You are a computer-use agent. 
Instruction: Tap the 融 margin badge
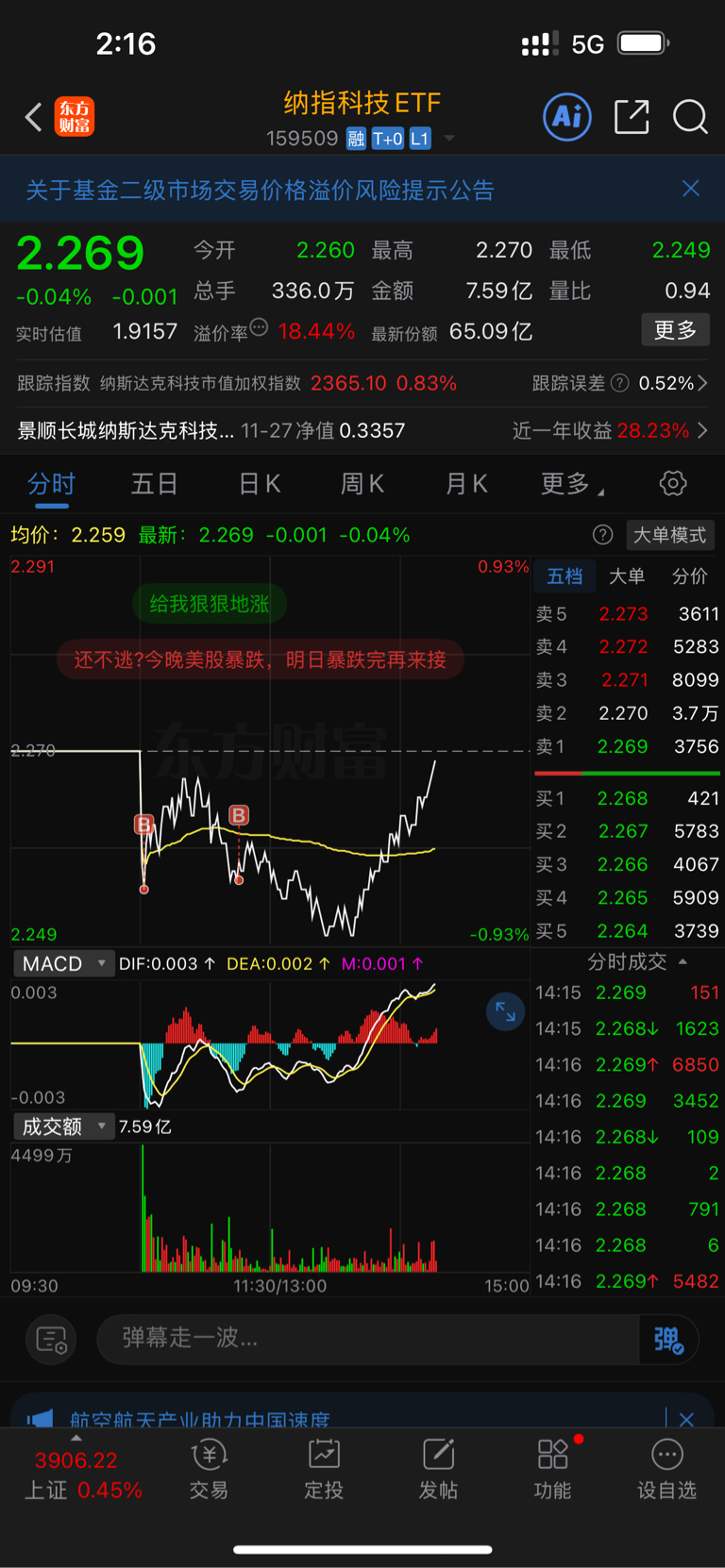[x=356, y=139]
